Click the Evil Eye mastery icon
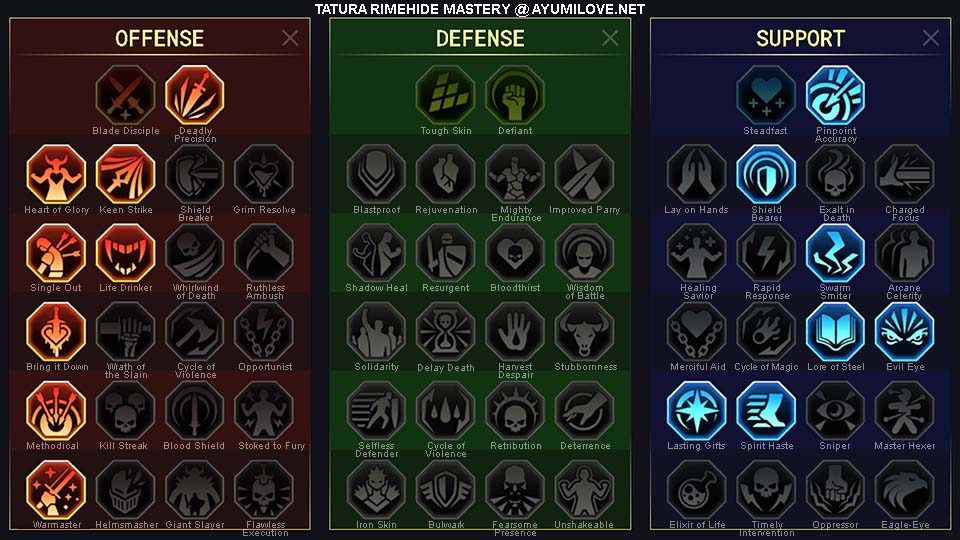Image resolution: width=960 pixels, height=540 pixels. pos(904,332)
